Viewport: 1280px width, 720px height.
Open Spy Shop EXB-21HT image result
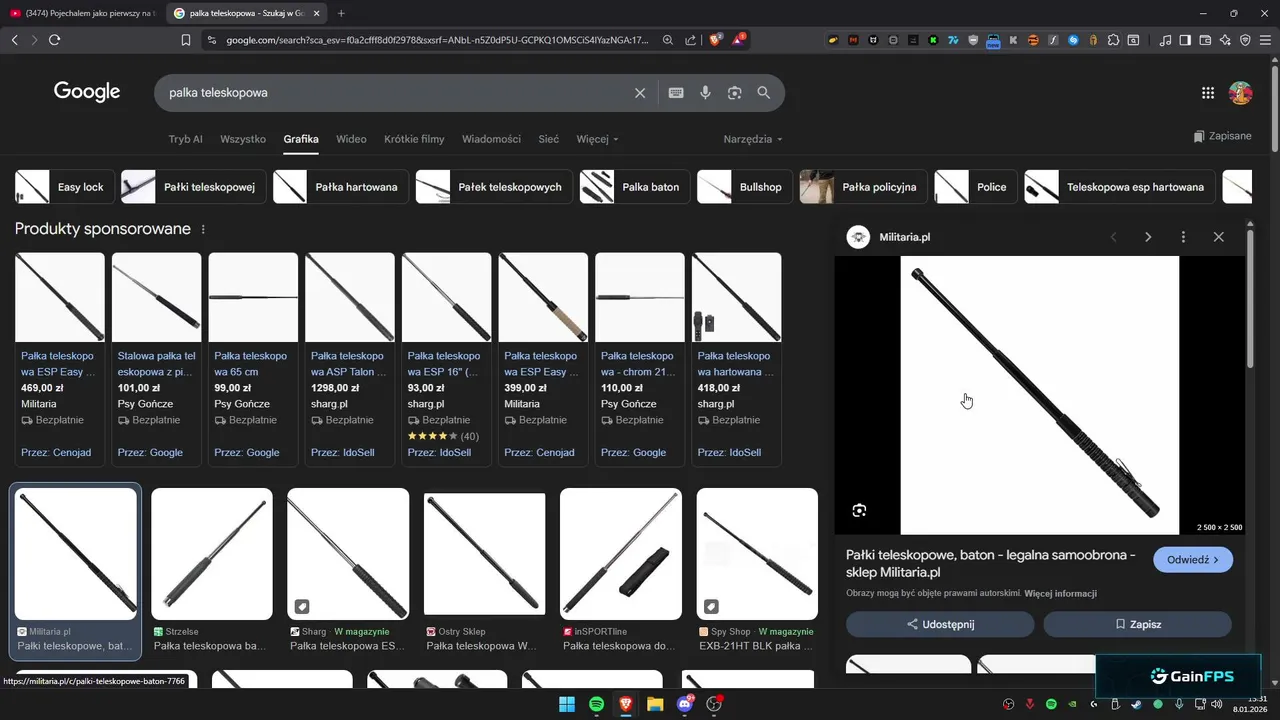pyautogui.click(x=757, y=570)
